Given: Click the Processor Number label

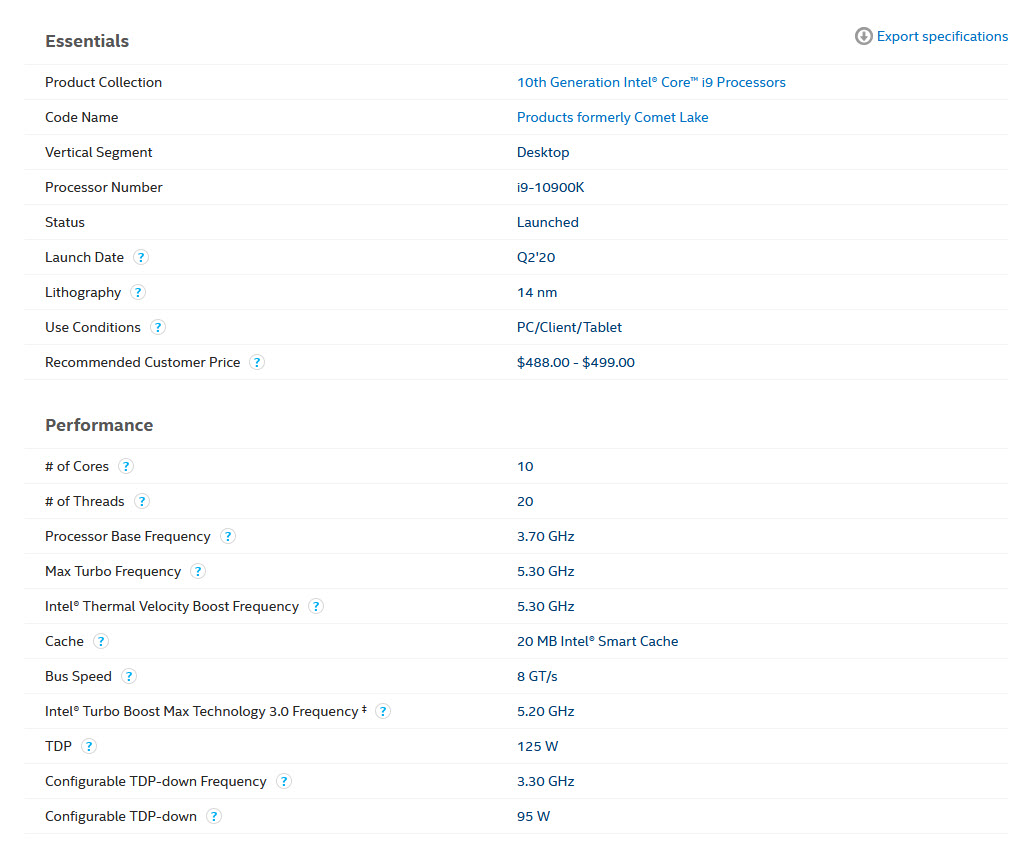Looking at the screenshot, I should [x=103, y=187].
